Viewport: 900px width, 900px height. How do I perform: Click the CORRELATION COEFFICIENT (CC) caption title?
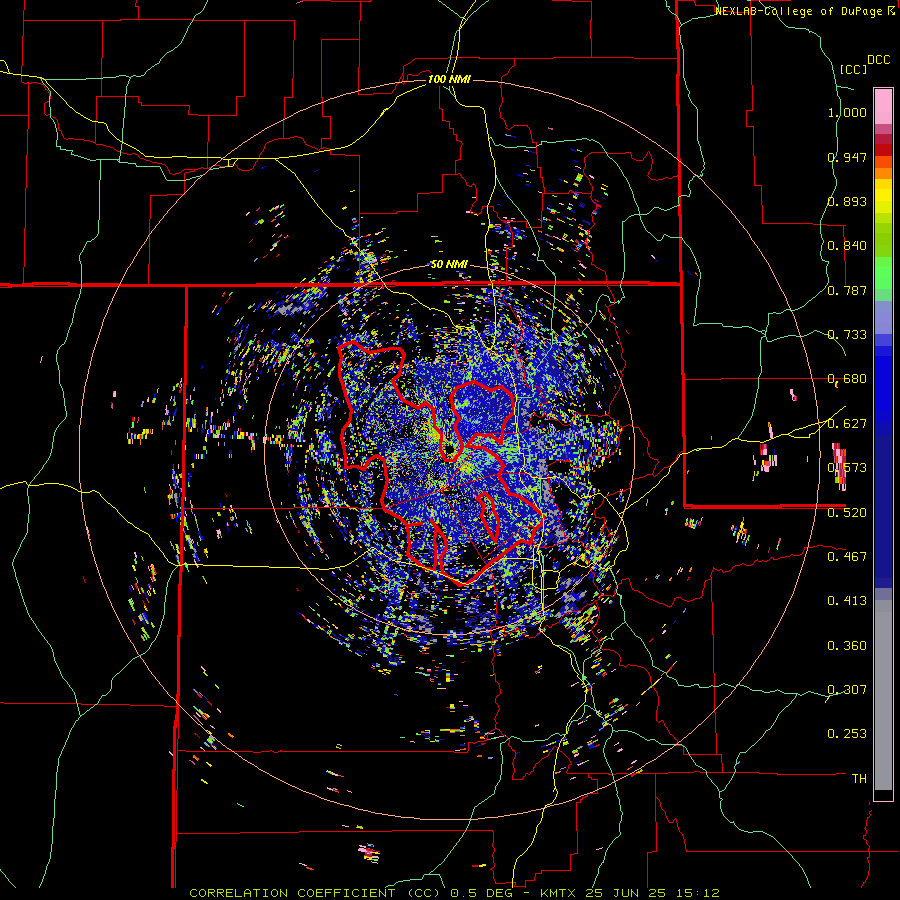pos(314,893)
